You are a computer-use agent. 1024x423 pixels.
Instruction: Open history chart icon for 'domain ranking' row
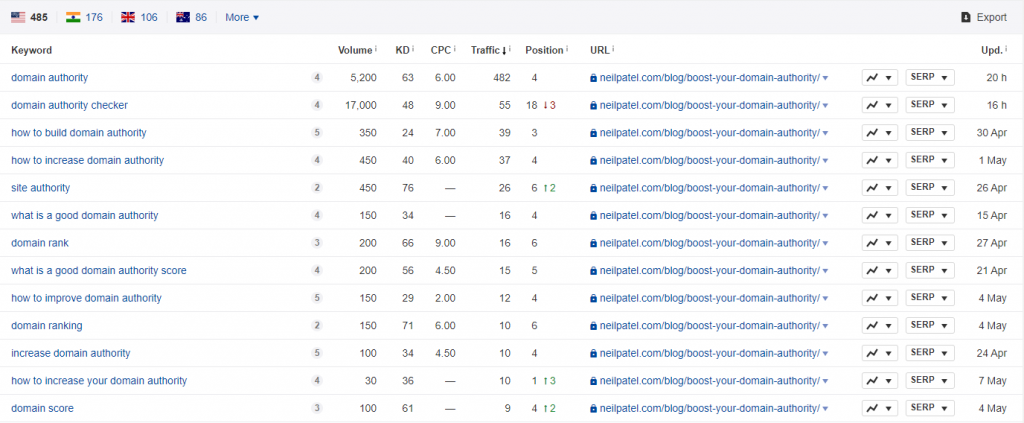[880, 325]
